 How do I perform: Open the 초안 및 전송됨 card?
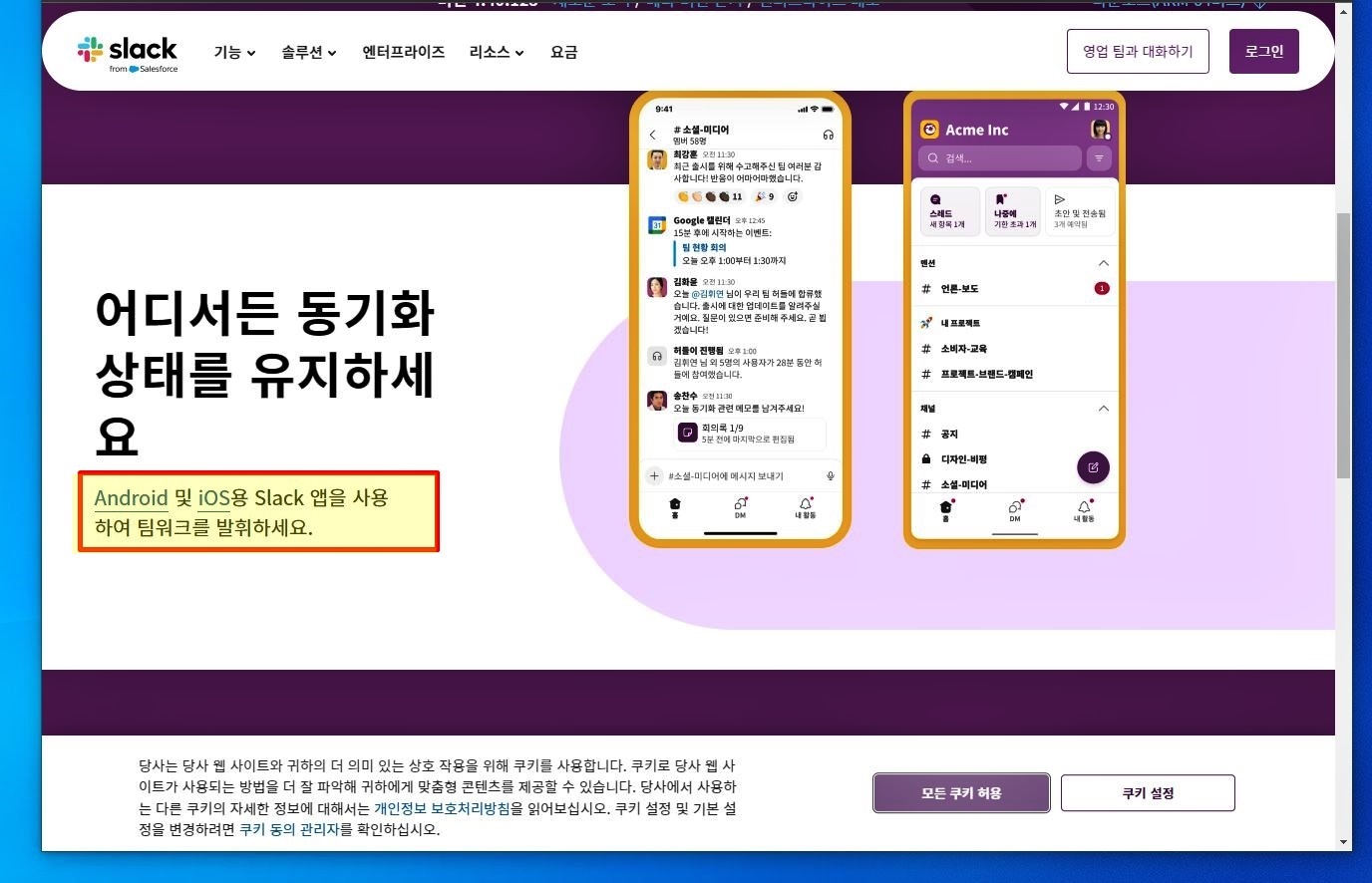[1080, 211]
